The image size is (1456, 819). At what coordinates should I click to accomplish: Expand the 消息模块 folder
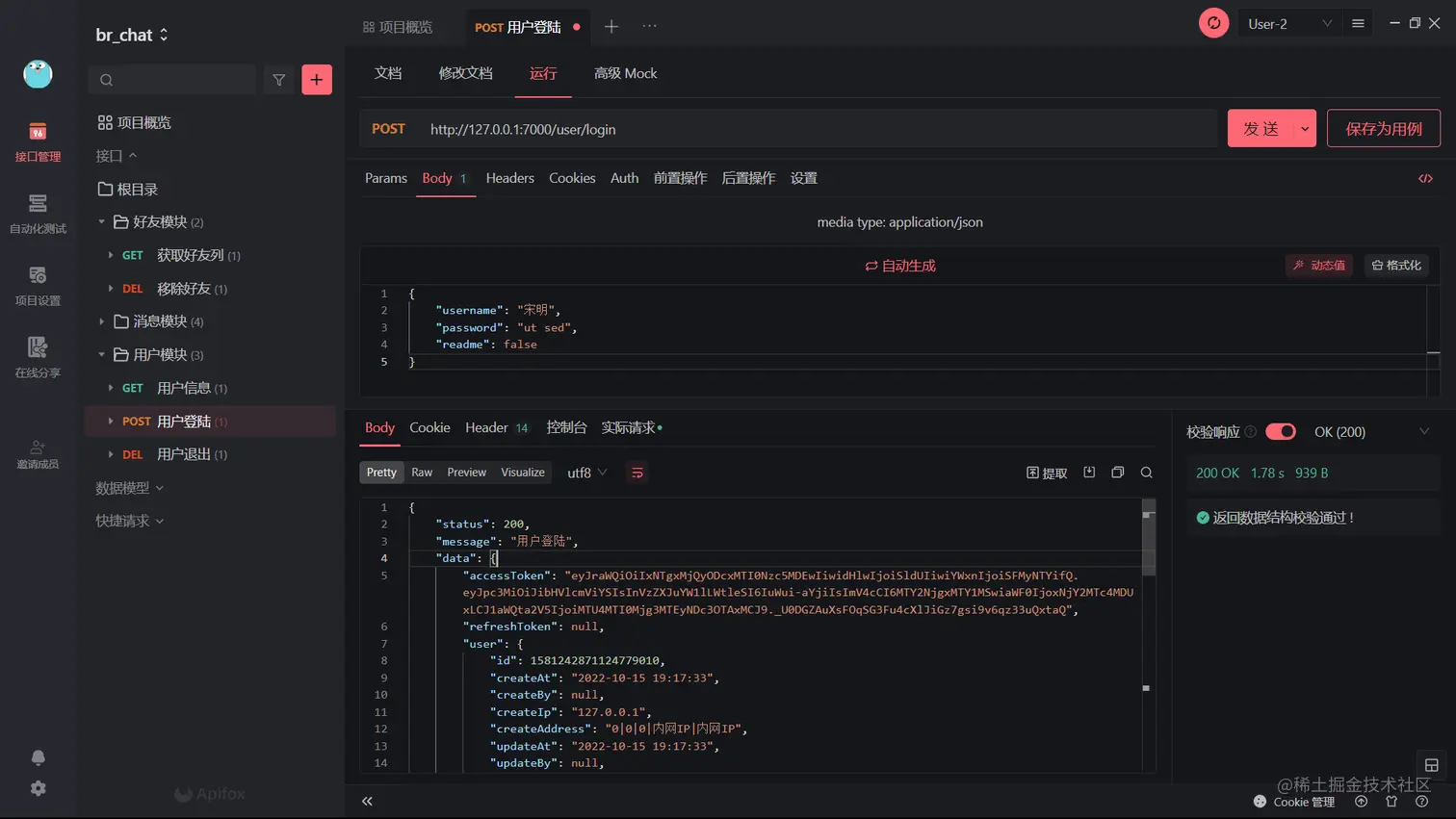[101, 321]
